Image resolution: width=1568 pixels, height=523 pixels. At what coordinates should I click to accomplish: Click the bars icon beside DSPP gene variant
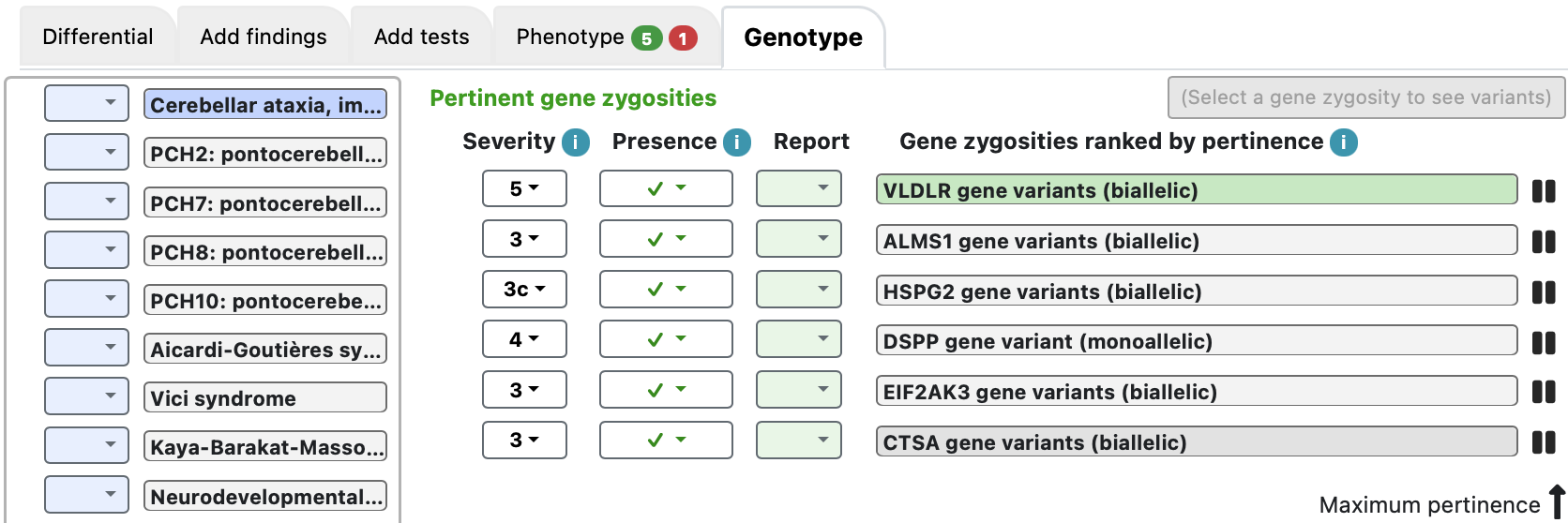(x=1543, y=342)
